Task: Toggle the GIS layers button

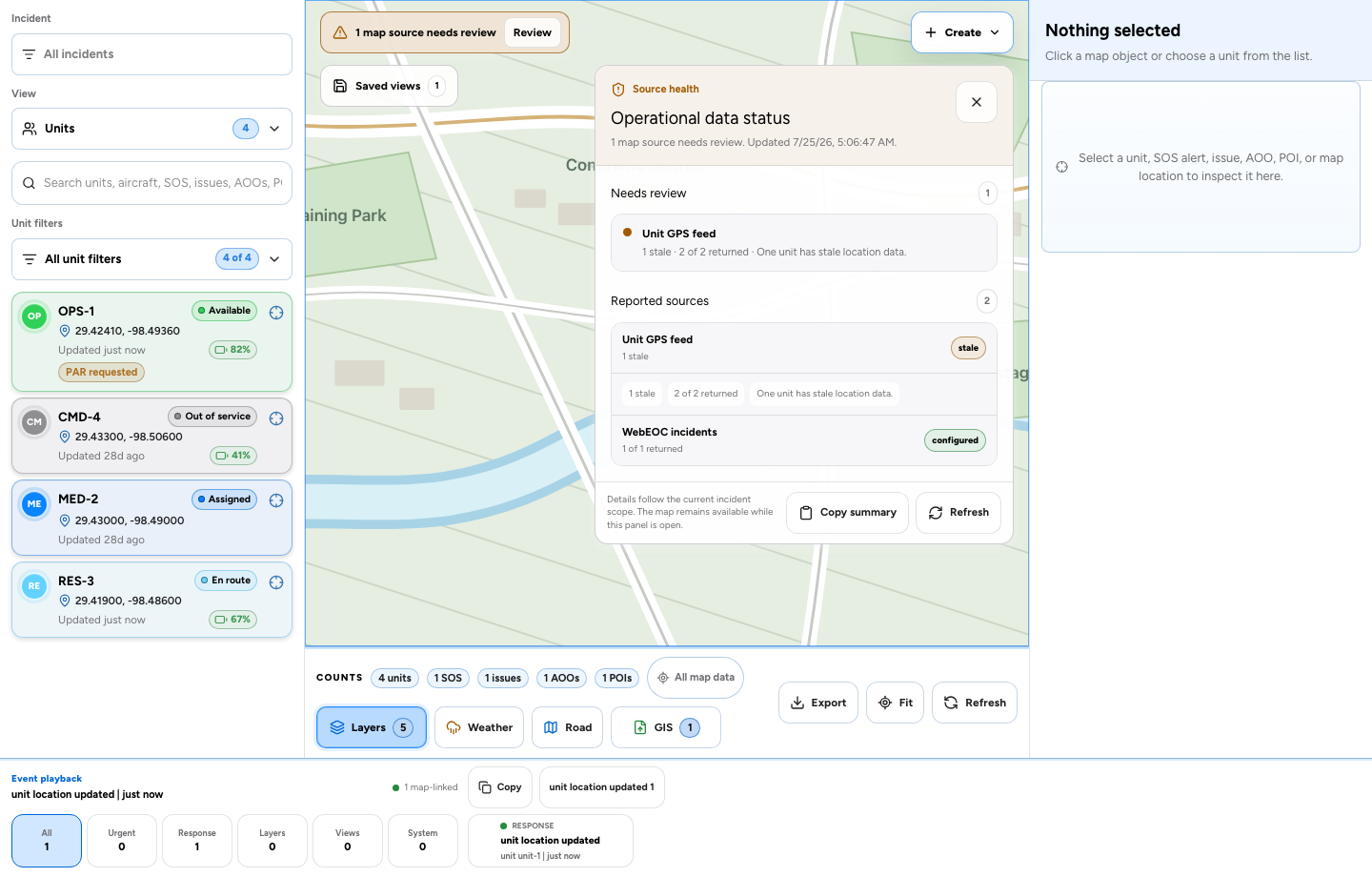Action: click(666, 727)
